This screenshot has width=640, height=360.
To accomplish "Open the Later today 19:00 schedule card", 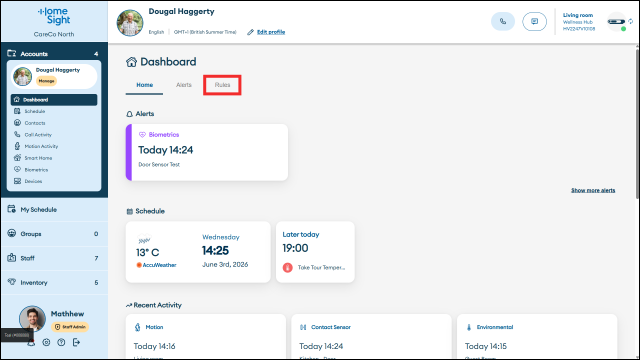I will tap(315, 252).
